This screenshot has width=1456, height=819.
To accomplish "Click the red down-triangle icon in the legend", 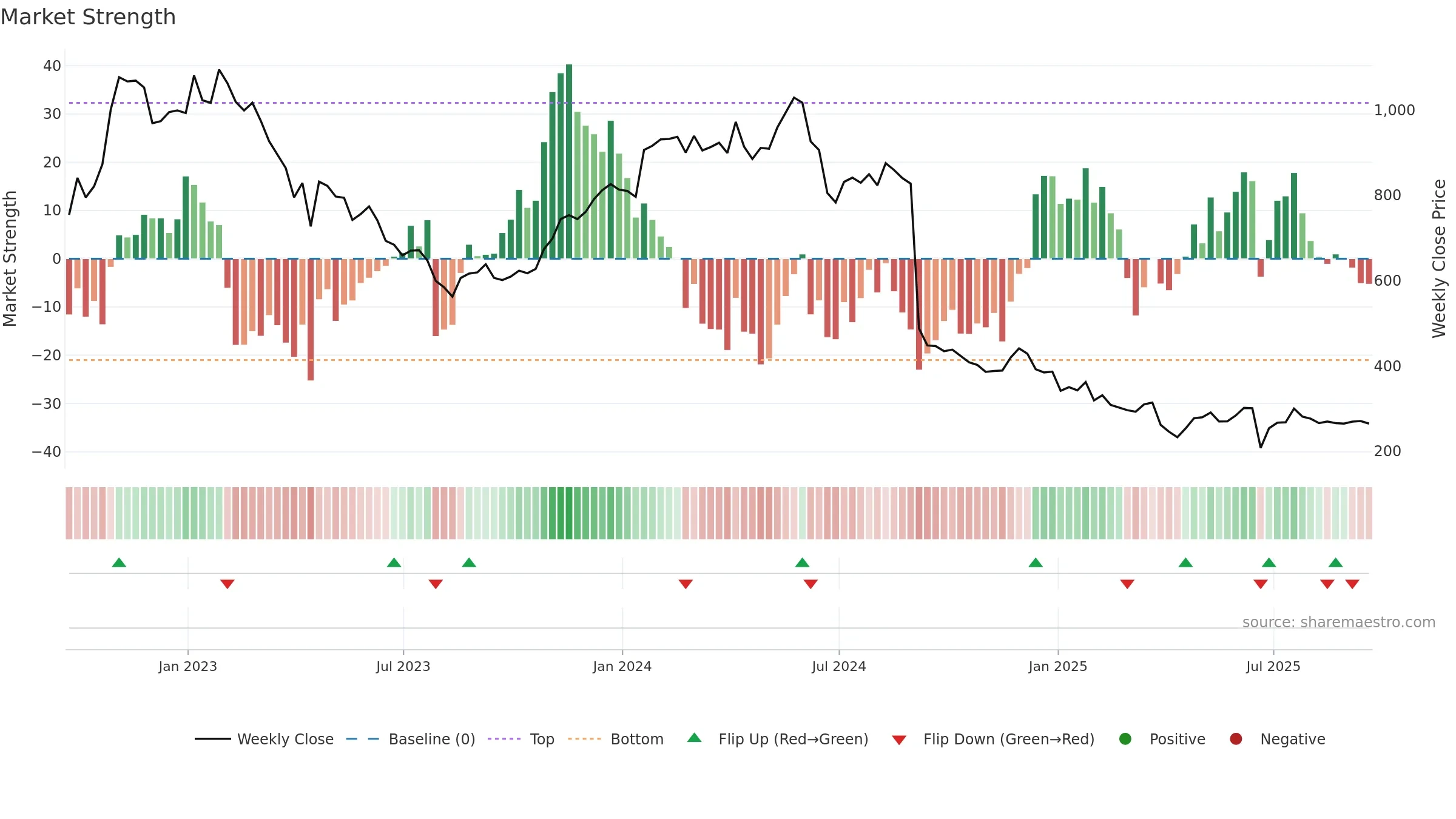I will pos(899,740).
